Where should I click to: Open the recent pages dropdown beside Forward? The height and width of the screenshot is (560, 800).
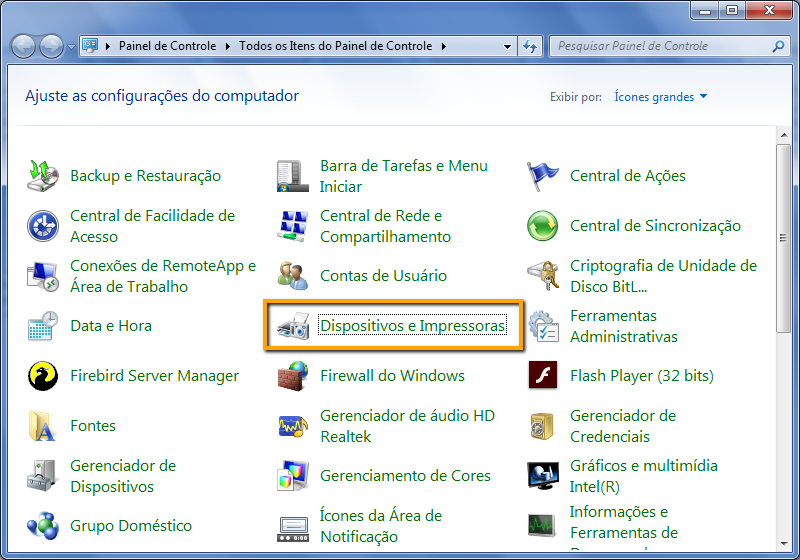coord(71,47)
